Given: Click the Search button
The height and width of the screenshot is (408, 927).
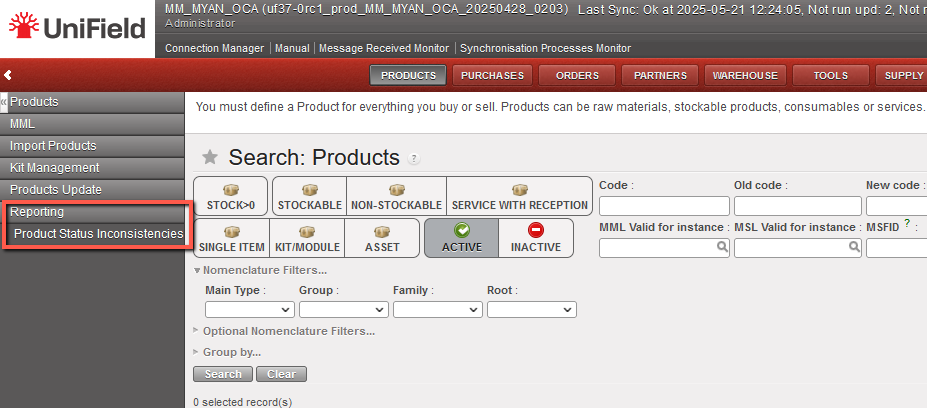Looking at the screenshot, I should click(x=223, y=374).
